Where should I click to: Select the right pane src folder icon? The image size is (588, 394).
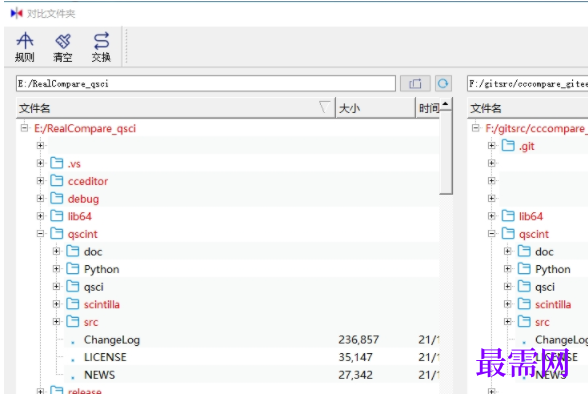(x=524, y=321)
